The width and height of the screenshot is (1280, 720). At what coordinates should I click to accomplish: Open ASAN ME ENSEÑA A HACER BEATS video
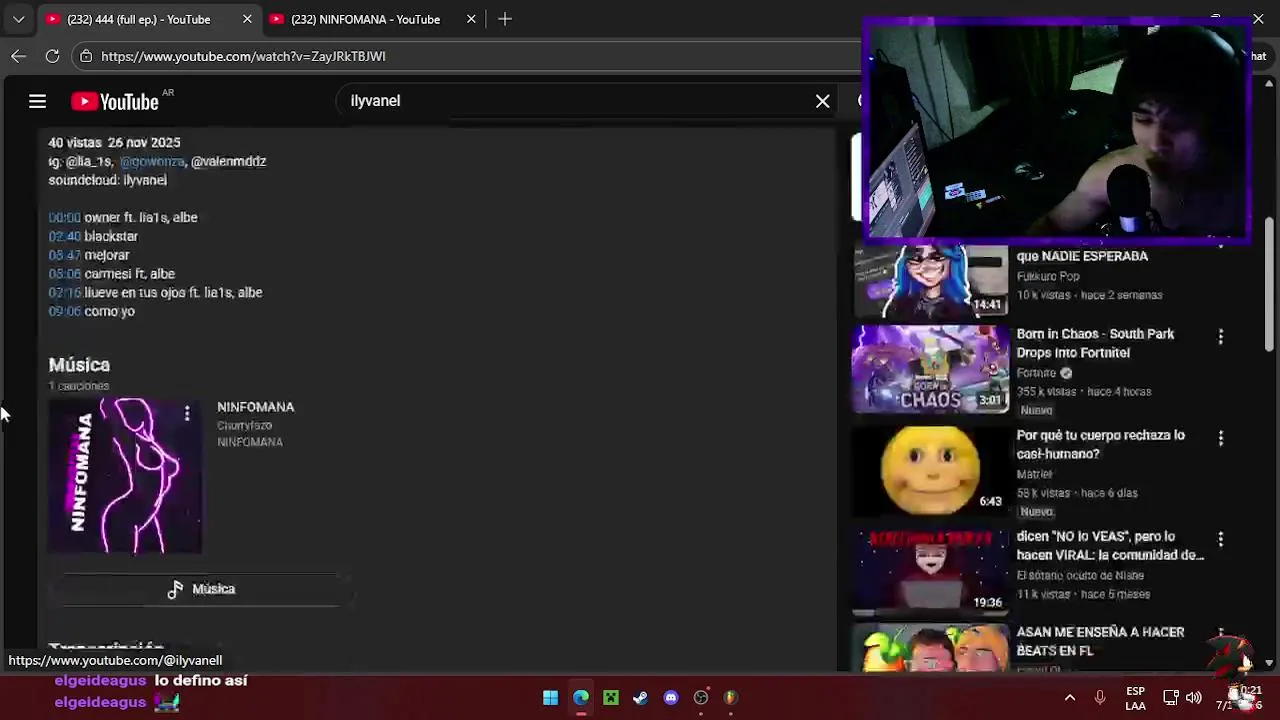click(1100, 641)
